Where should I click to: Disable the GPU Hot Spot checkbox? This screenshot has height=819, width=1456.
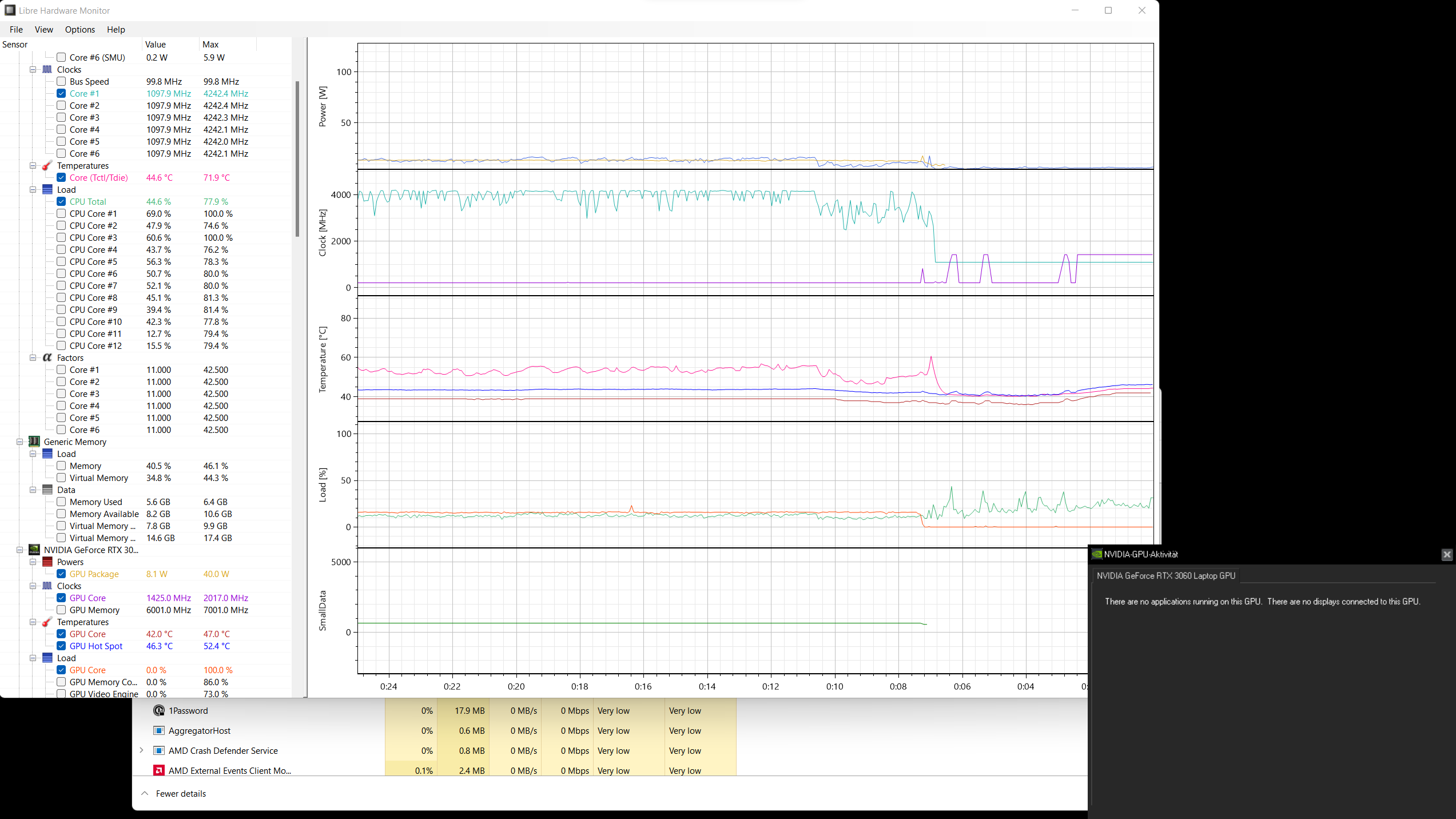(x=61, y=646)
